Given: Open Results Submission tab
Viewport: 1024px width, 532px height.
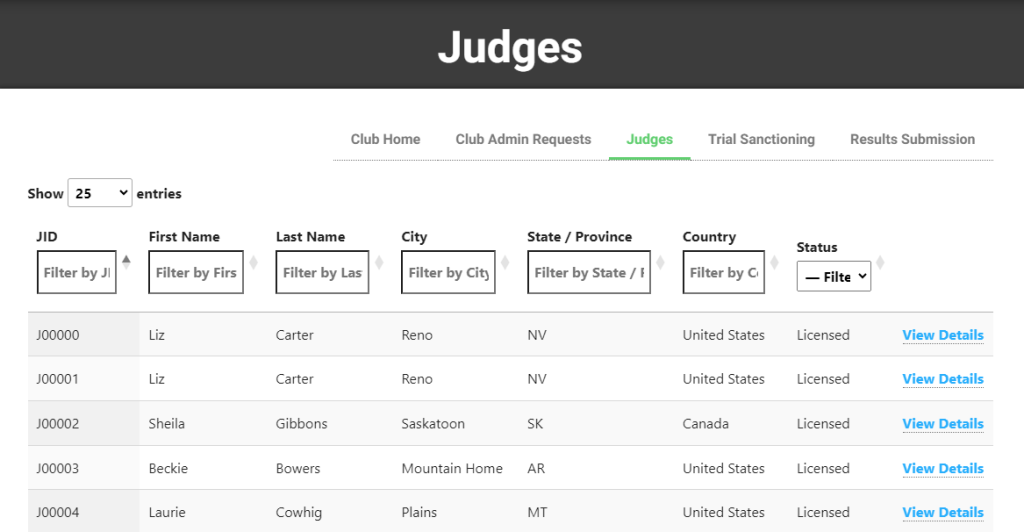Looking at the screenshot, I should pos(912,139).
